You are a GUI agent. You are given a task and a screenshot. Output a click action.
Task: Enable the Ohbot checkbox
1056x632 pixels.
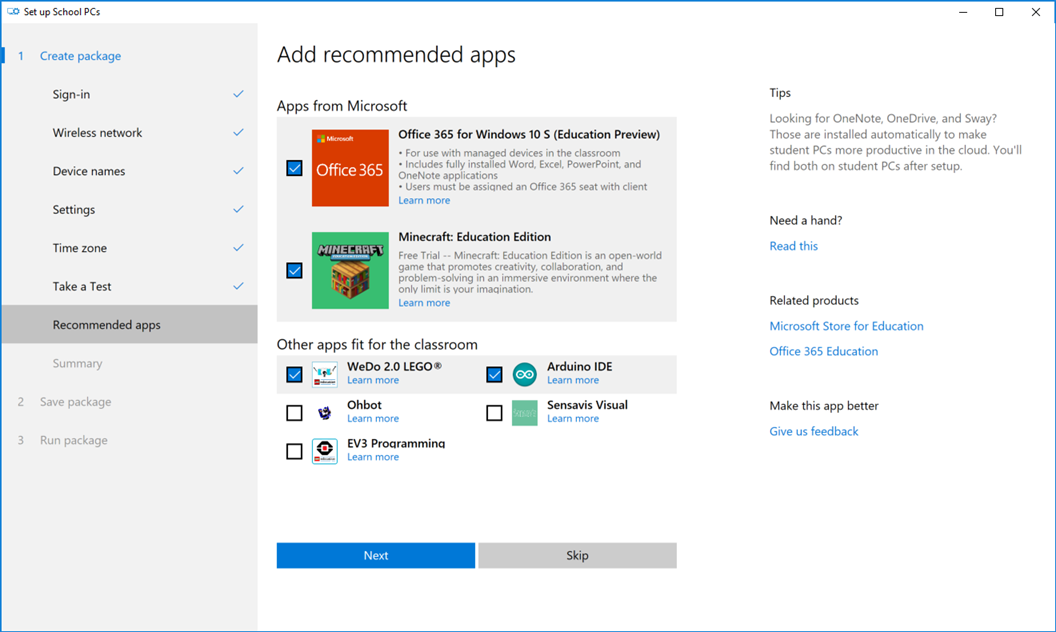pyautogui.click(x=294, y=413)
